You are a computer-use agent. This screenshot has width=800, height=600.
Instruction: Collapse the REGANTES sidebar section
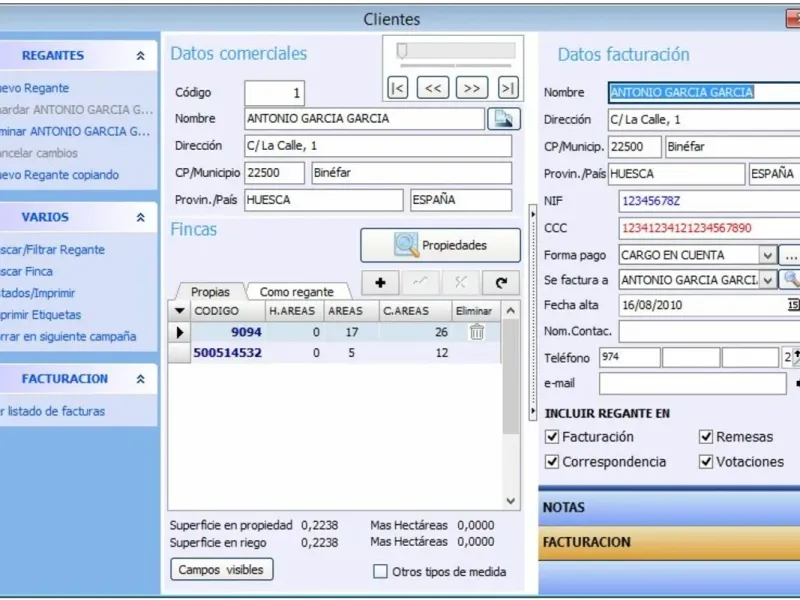140,56
